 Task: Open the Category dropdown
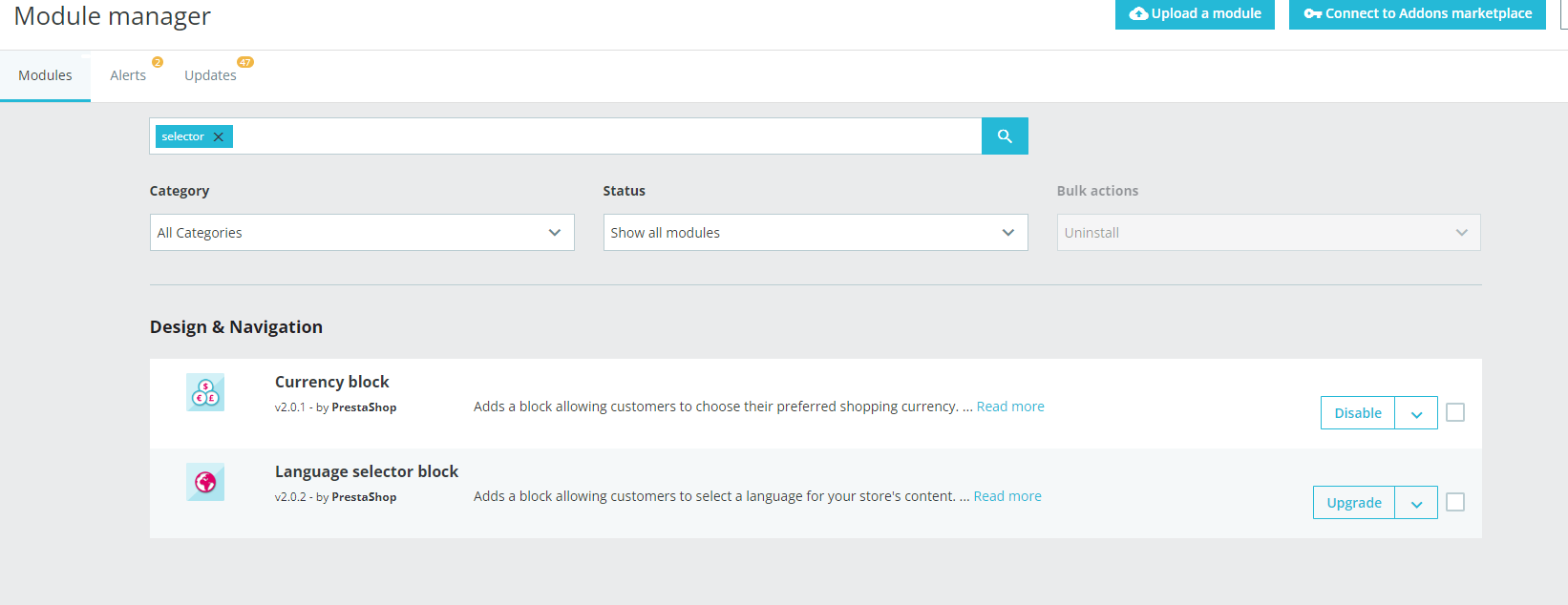click(362, 233)
